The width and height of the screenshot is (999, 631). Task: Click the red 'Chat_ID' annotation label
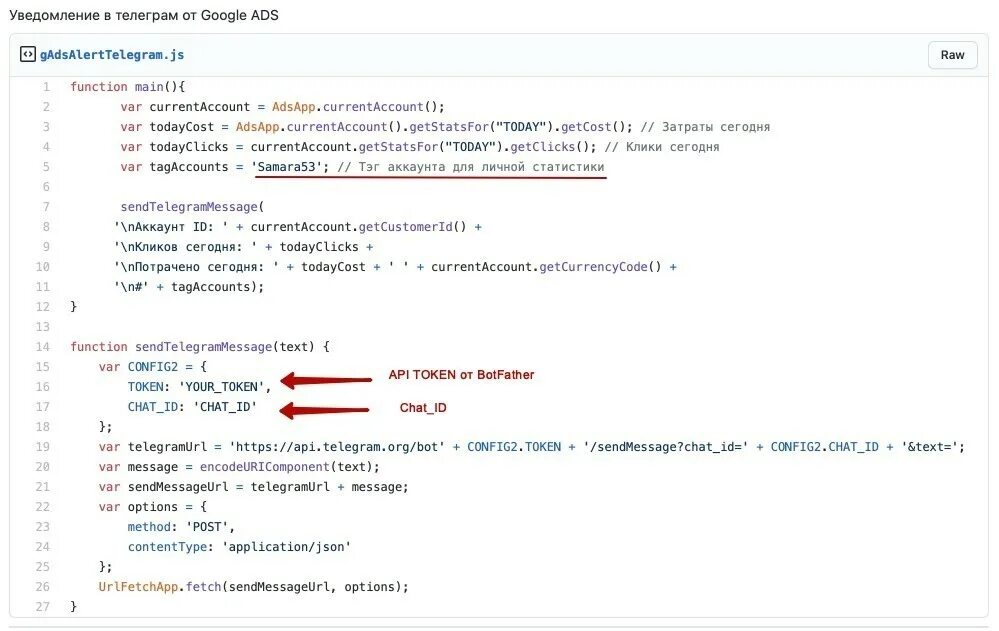coord(423,408)
